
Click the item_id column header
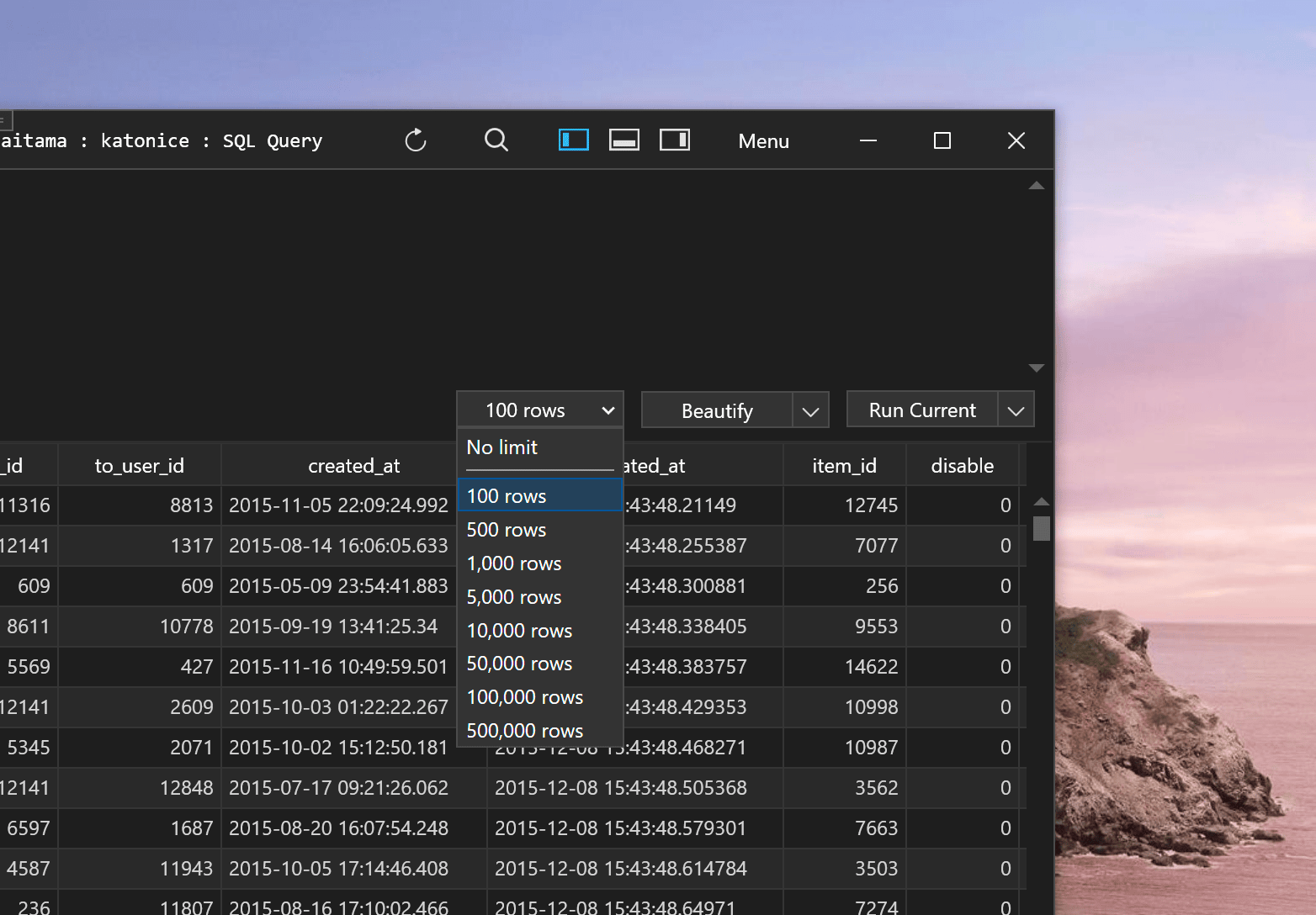tap(845, 465)
